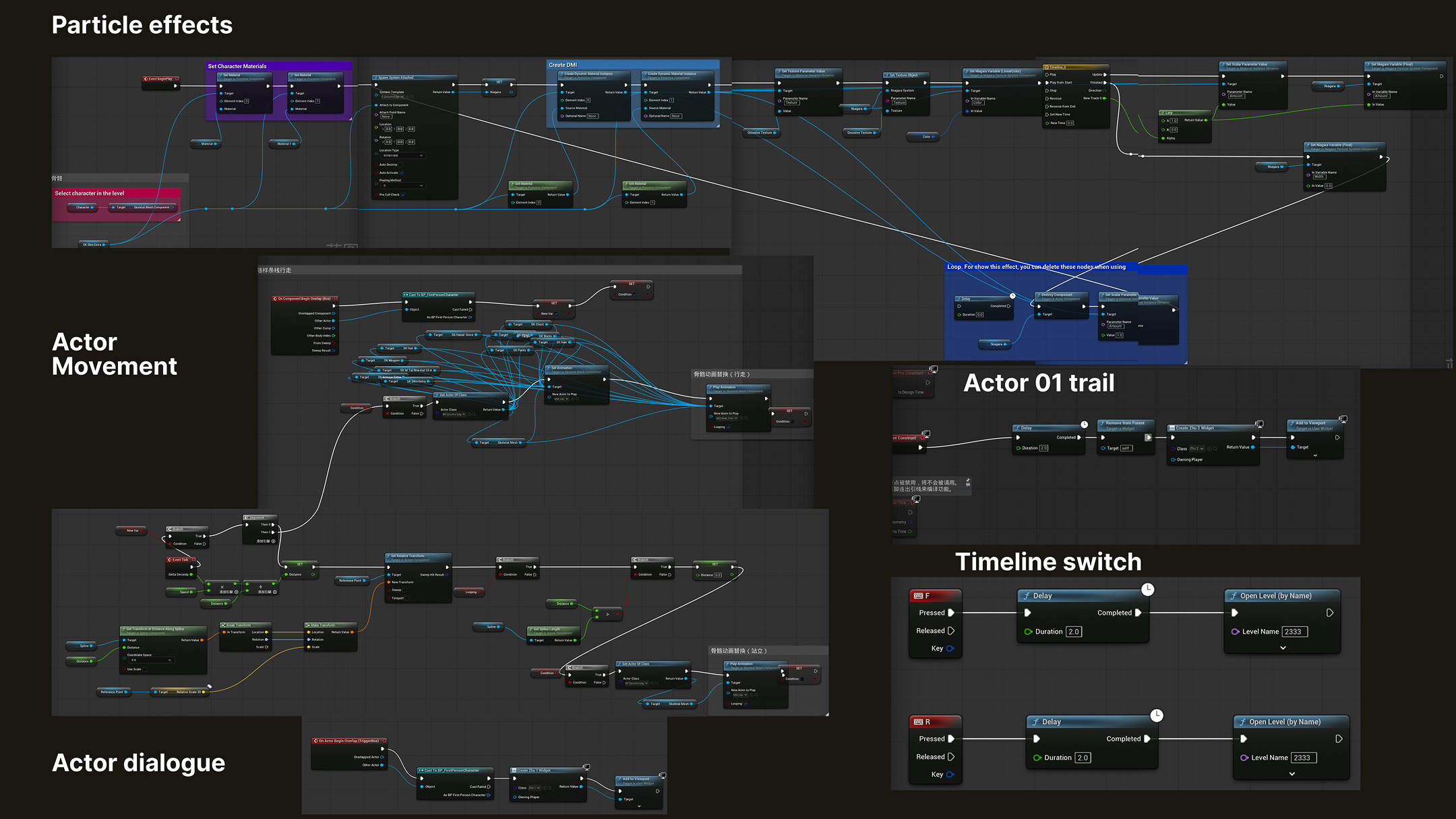The height and width of the screenshot is (819, 1456).
Task: Expand the lower Open Level node's chevron
Action: pos(1292,774)
